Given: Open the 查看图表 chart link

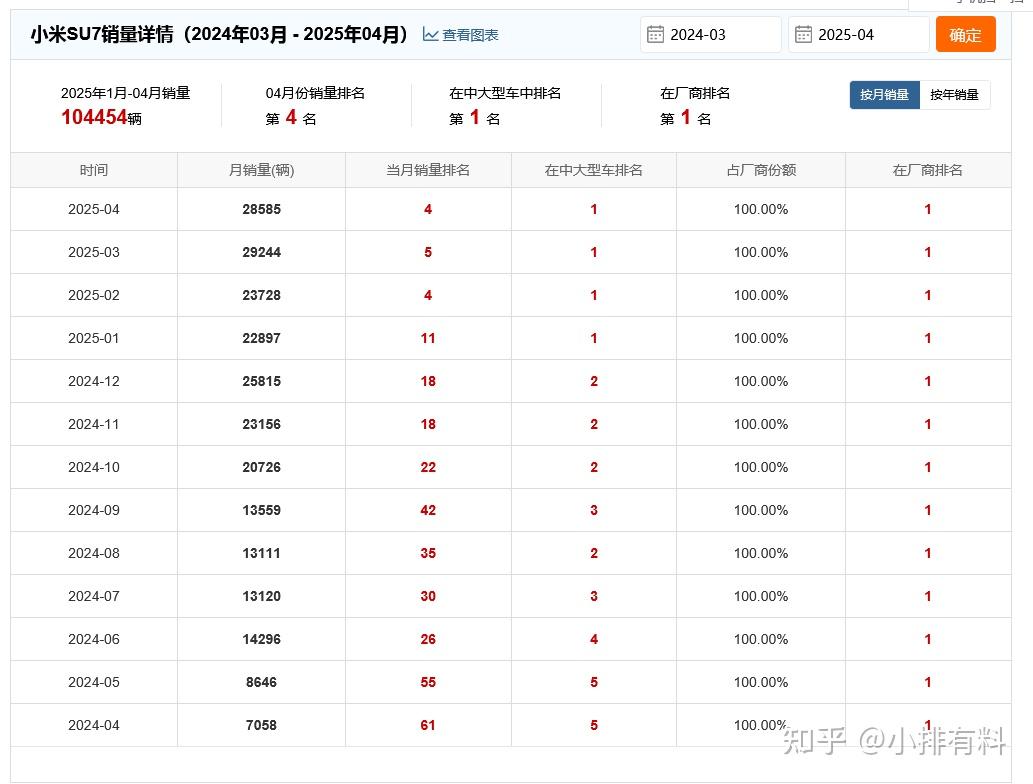Looking at the screenshot, I should pyautogui.click(x=470, y=35).
